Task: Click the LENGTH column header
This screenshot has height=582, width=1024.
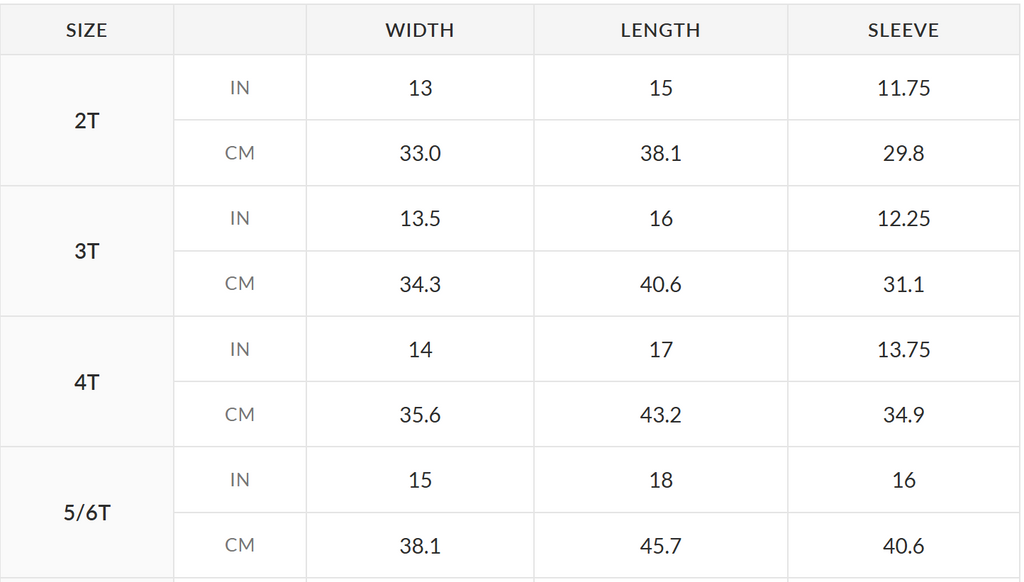Action: pos(660,30)
